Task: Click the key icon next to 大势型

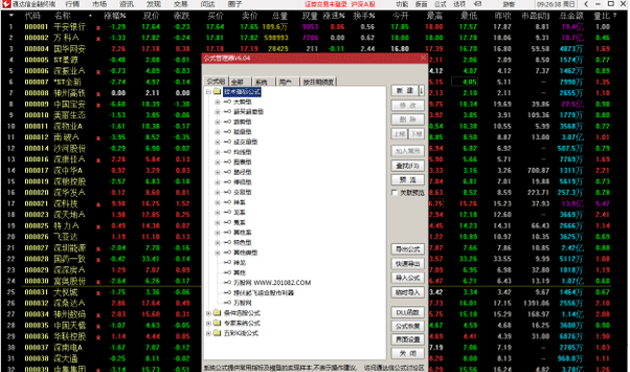Action: [227, 102]
